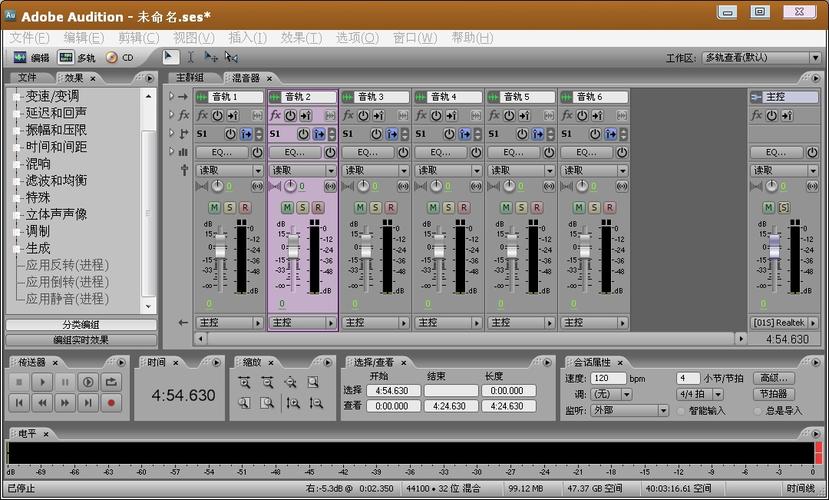Open the 文件(F) menu
Viewport: 829px width, 500px height.
pyautogui.click(x=30, y=38)
